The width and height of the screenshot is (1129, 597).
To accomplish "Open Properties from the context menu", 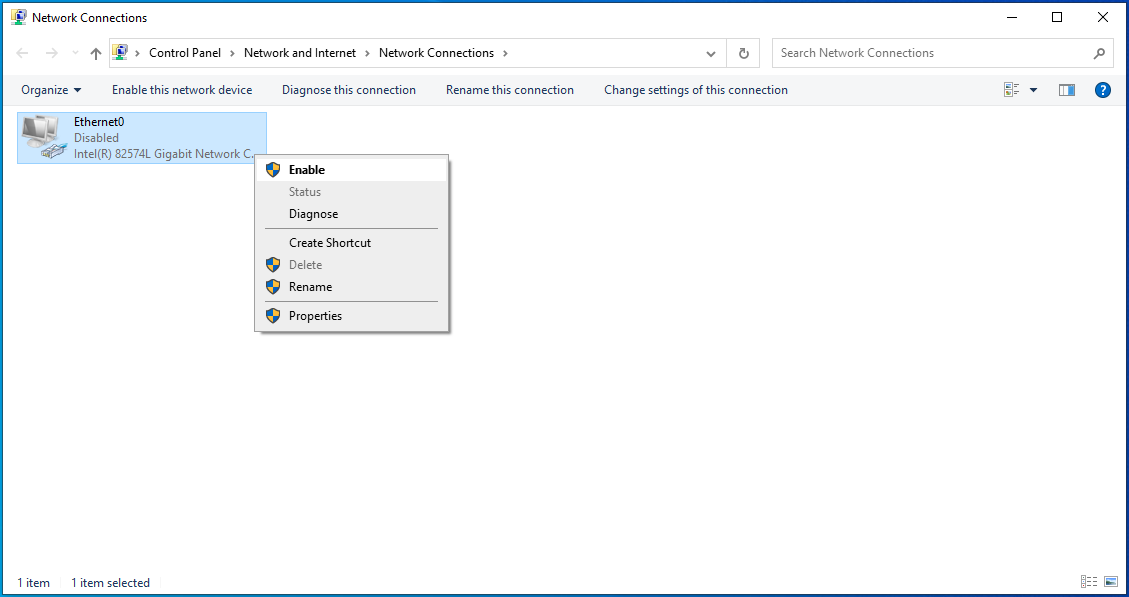I will coord(316,315).
